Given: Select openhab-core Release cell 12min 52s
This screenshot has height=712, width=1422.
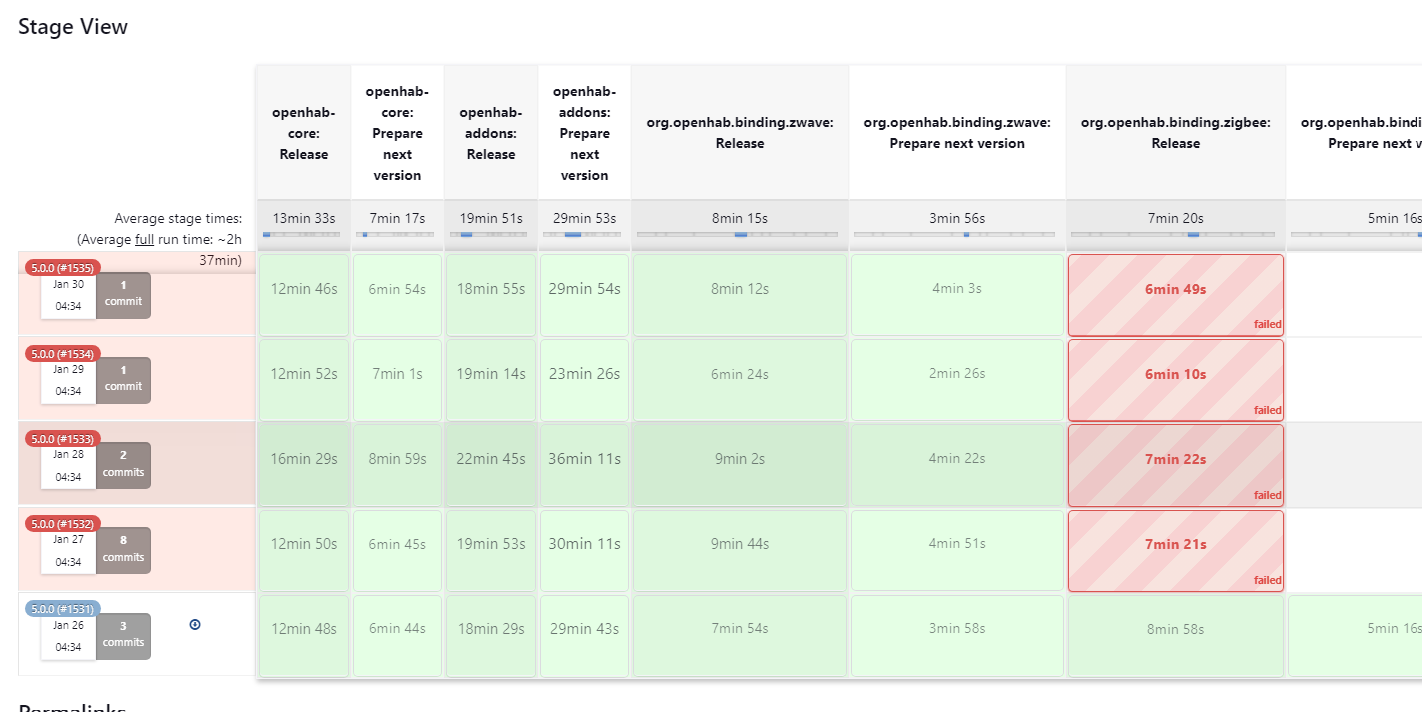Looking at the screenshot, I should [x=304, y=380].
